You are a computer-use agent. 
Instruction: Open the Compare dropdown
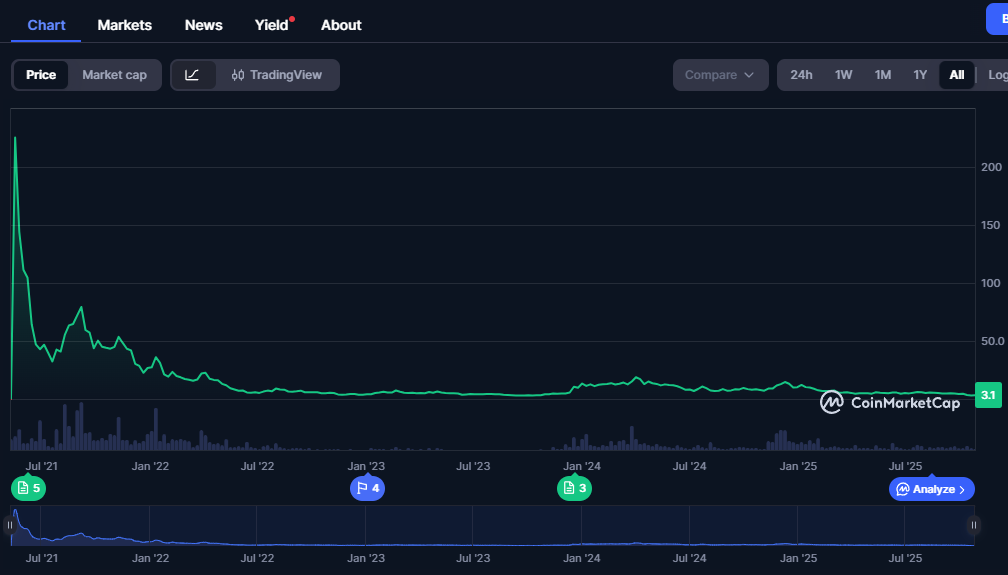720,75
